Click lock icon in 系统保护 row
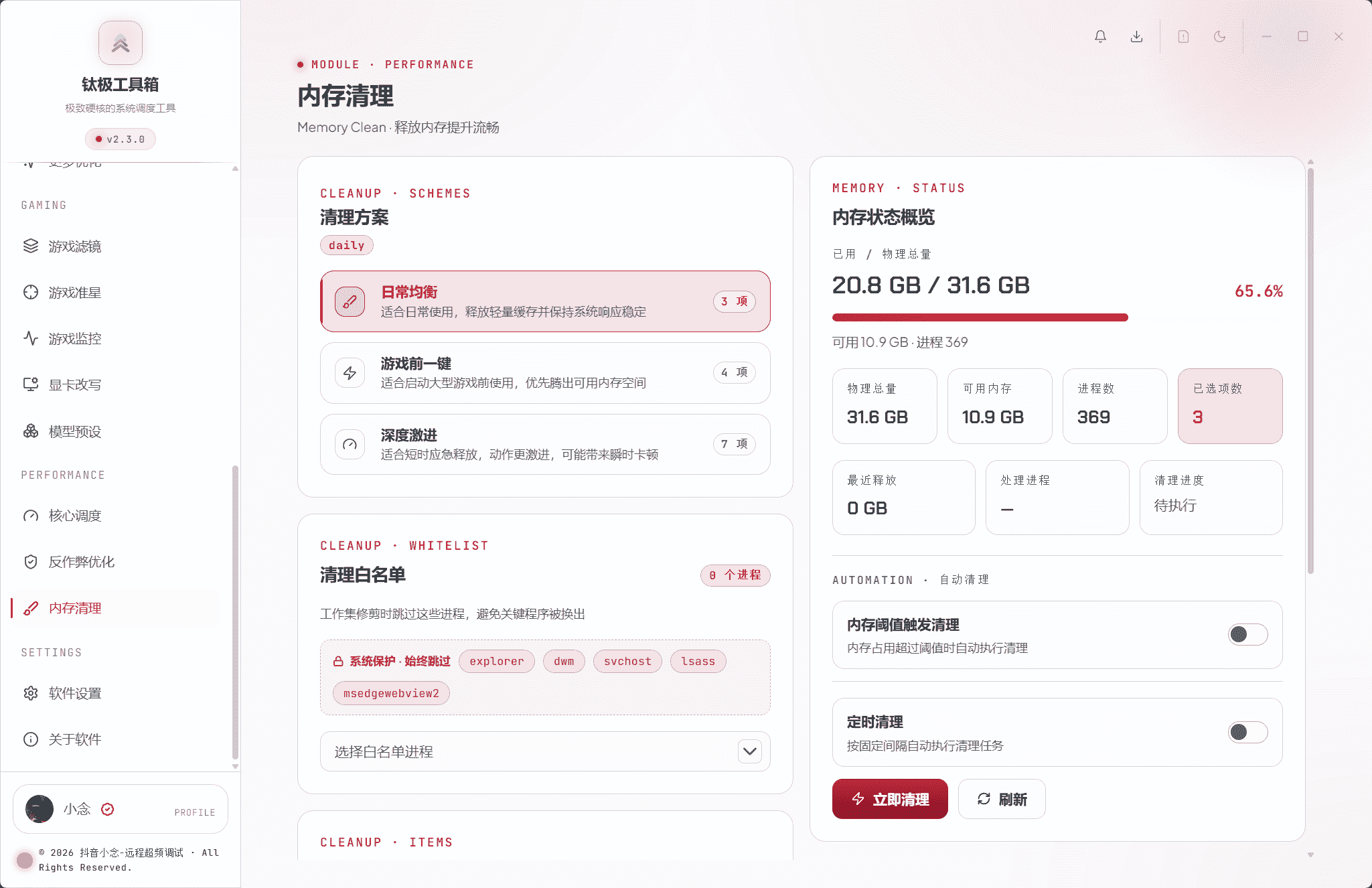Screen dimensions: 1372x888 338,662
